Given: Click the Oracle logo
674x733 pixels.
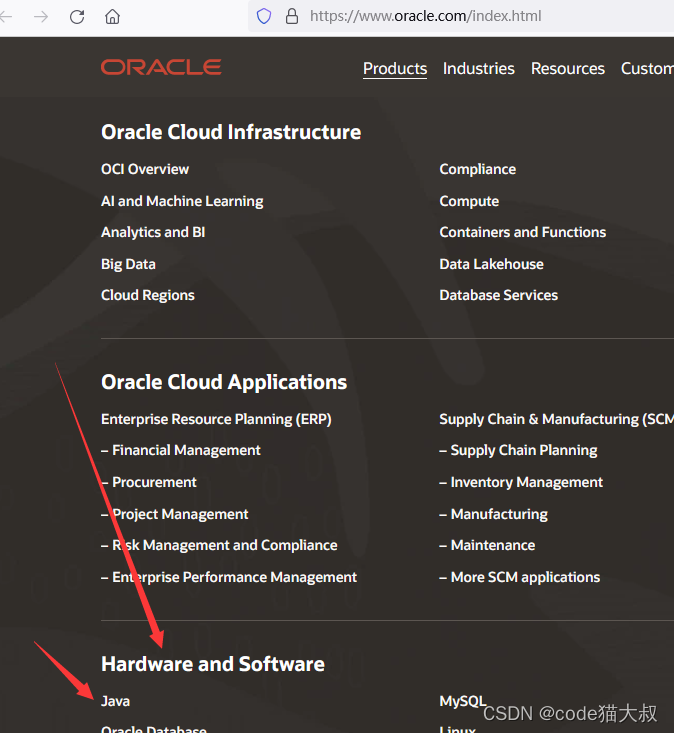Looking at the screenshot, I should pos(161,67).
